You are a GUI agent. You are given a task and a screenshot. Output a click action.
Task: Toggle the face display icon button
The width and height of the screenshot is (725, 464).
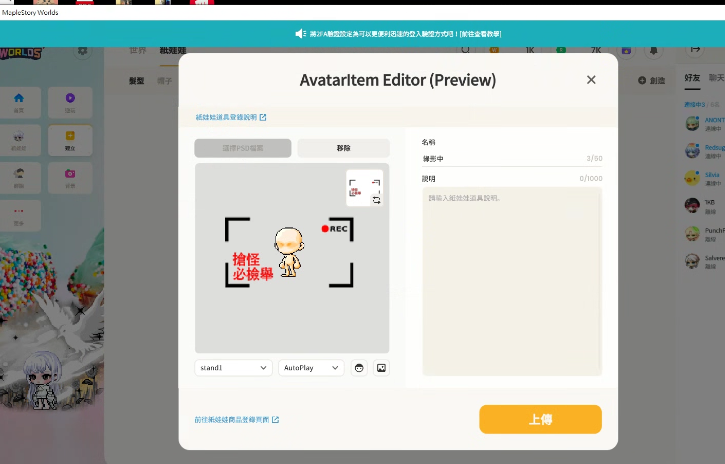point(359,368)
